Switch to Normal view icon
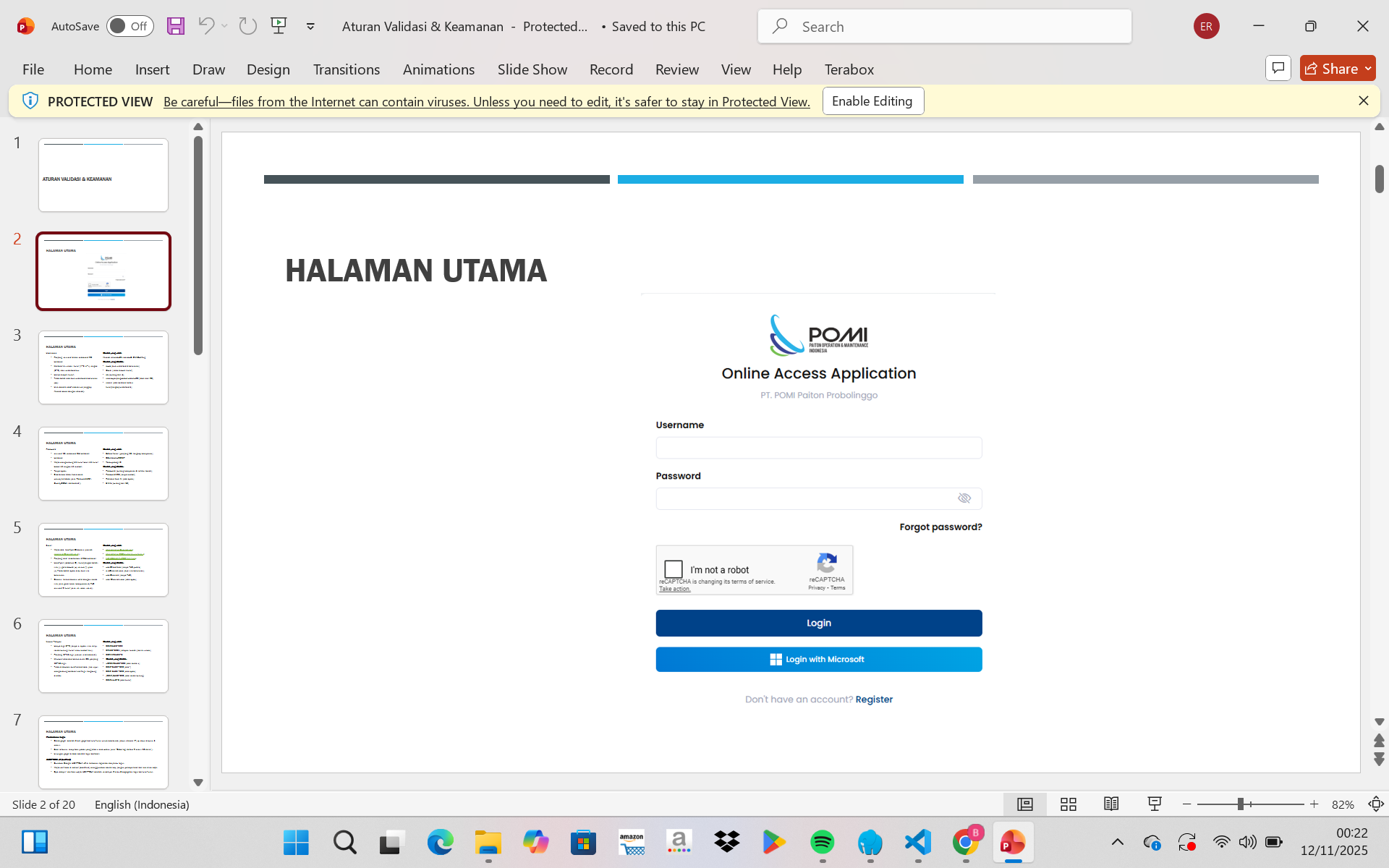 1025,804
